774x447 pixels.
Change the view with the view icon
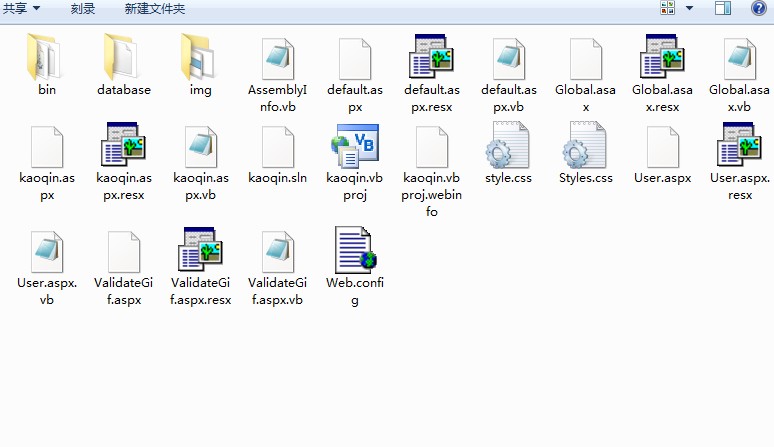tap(667, 8)
